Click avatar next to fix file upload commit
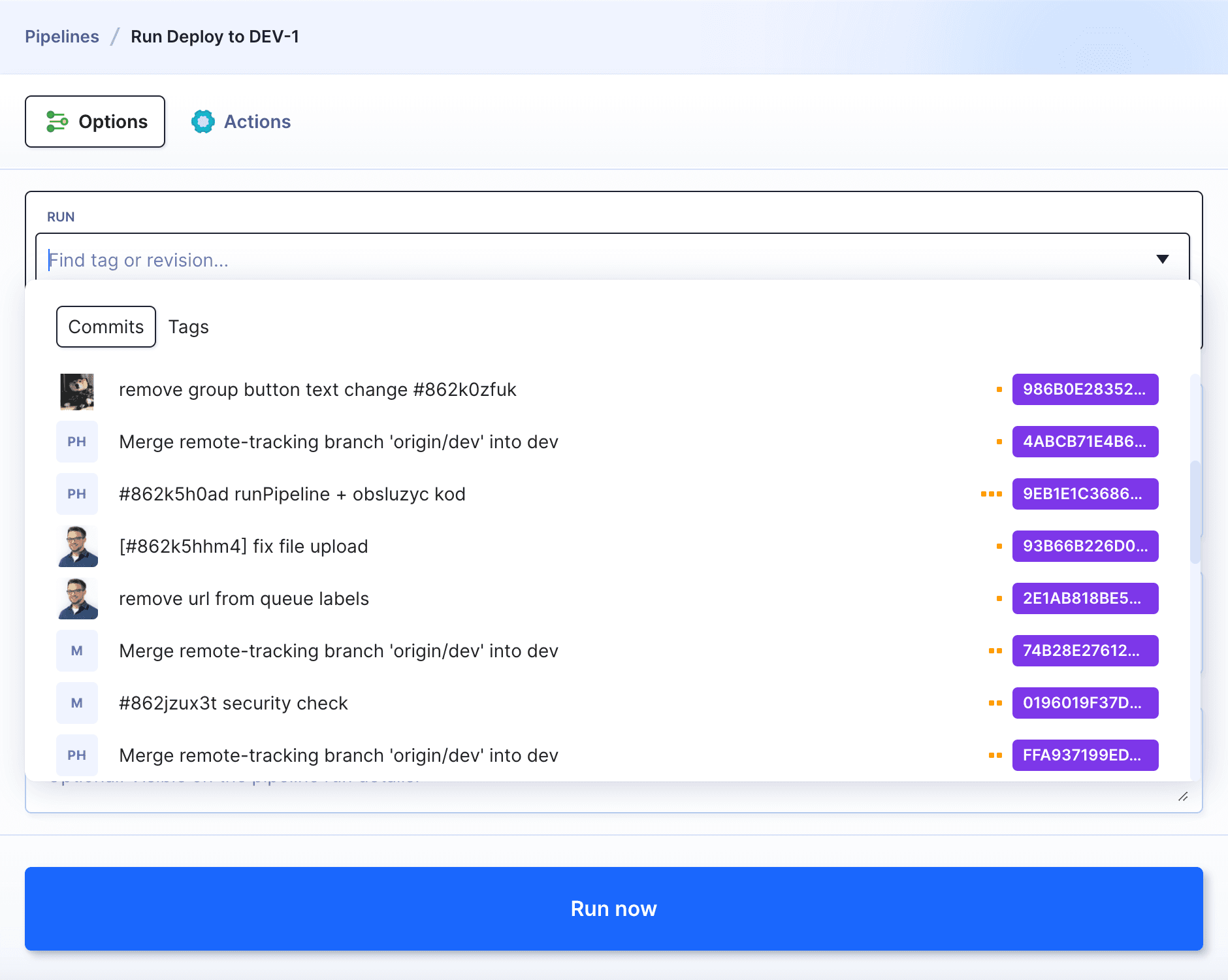The image size is (1228, 980). pyautogui.click(x=77, y=546)
